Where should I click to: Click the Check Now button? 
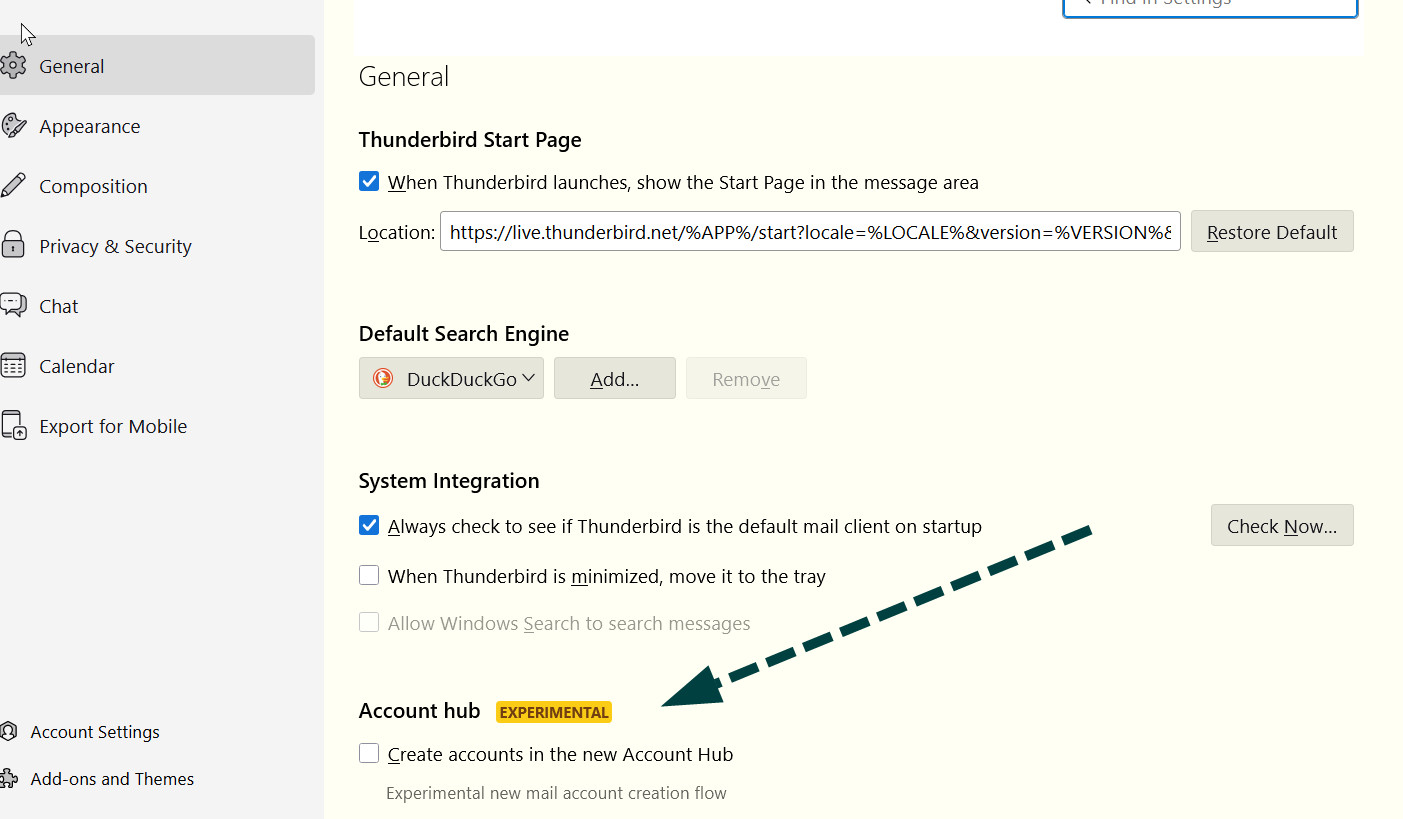pyautogui.click(x=1281, y=526)
